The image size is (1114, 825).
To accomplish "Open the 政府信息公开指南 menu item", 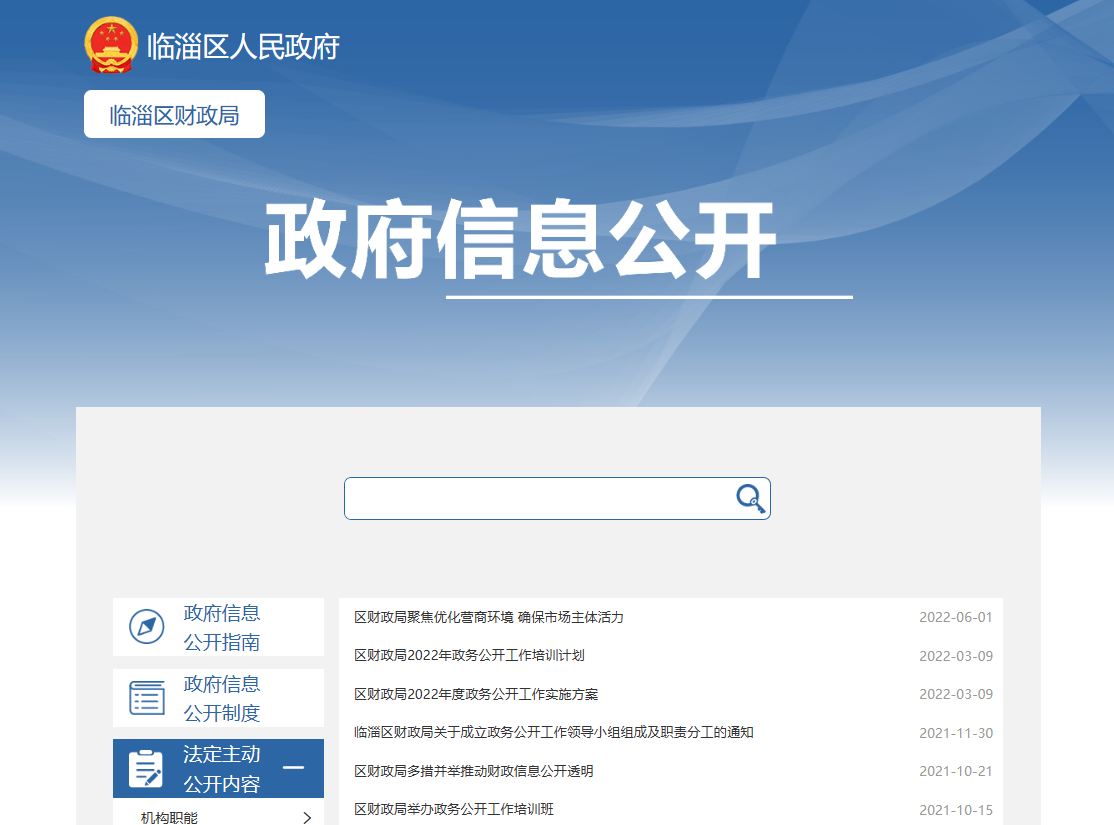I will [221, 627].
